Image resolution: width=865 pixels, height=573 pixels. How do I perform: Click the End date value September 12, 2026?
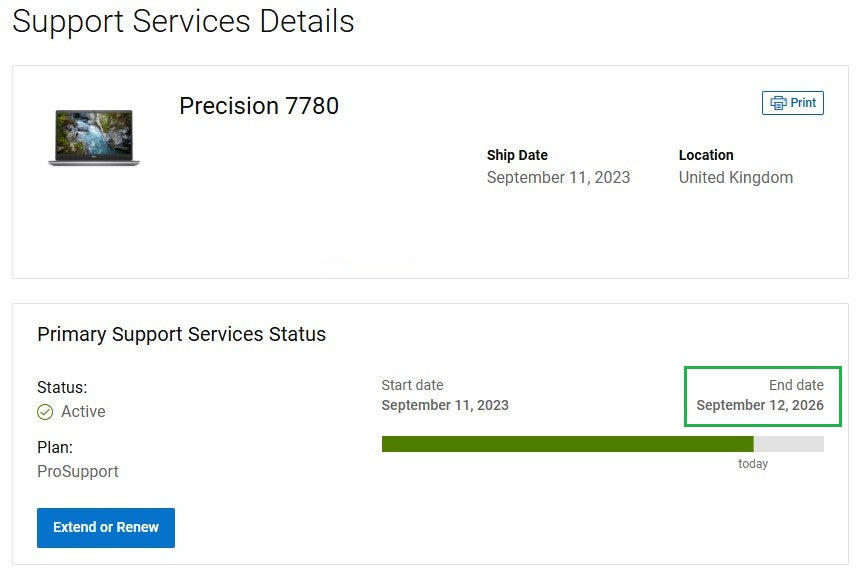click(760, 406)
